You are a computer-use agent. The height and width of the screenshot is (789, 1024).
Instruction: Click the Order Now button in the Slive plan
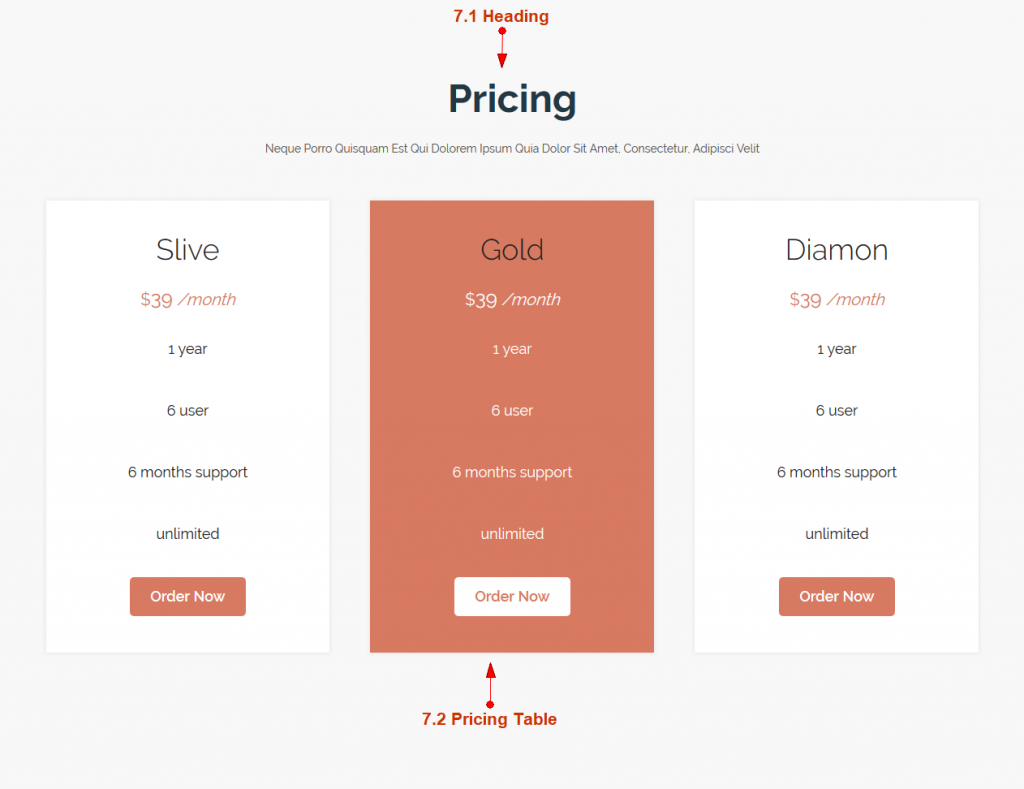(187, 596)
